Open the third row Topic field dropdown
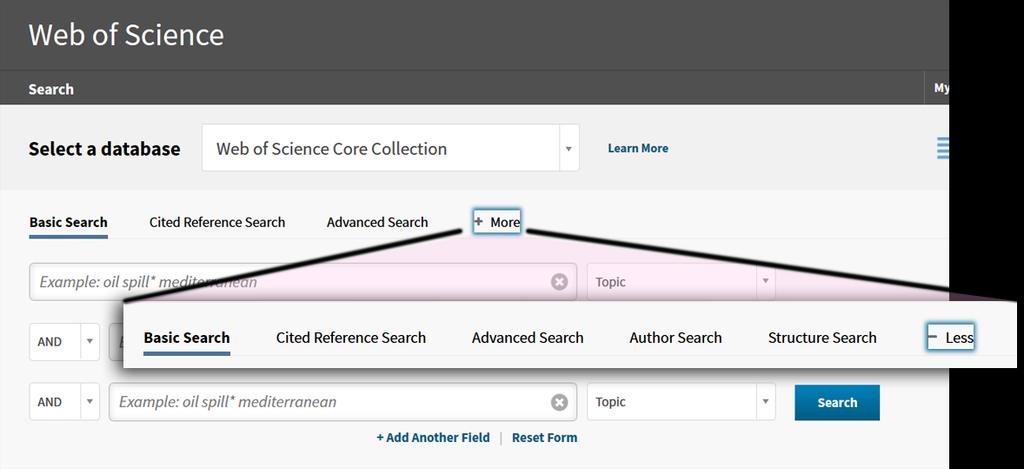1024x469 pixels. [x=681, y=402]
